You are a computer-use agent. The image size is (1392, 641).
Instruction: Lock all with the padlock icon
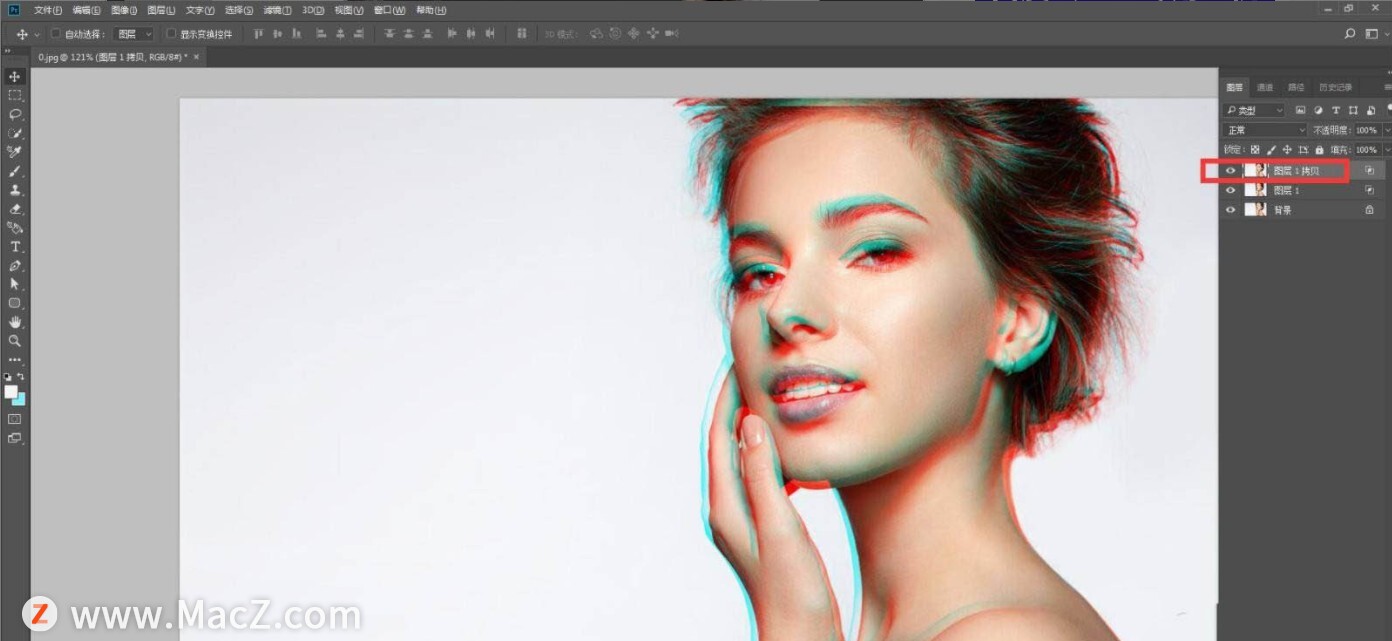tap(1318, 150)
